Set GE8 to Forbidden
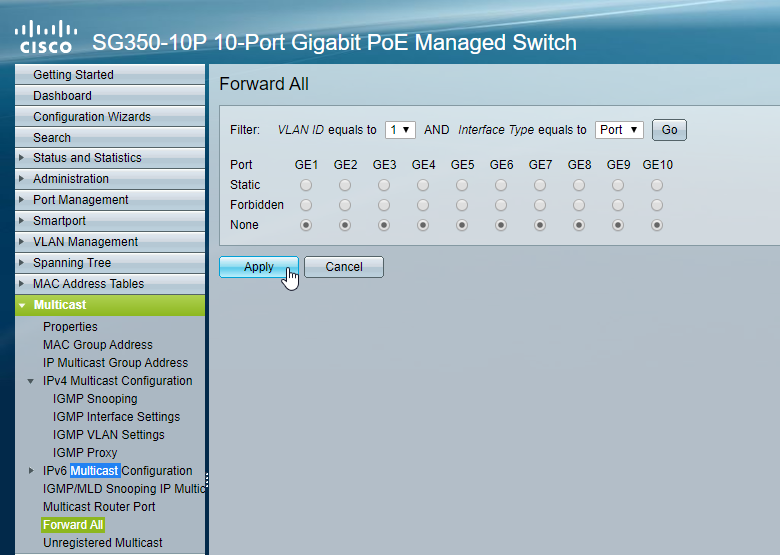 tap(579, 205)
